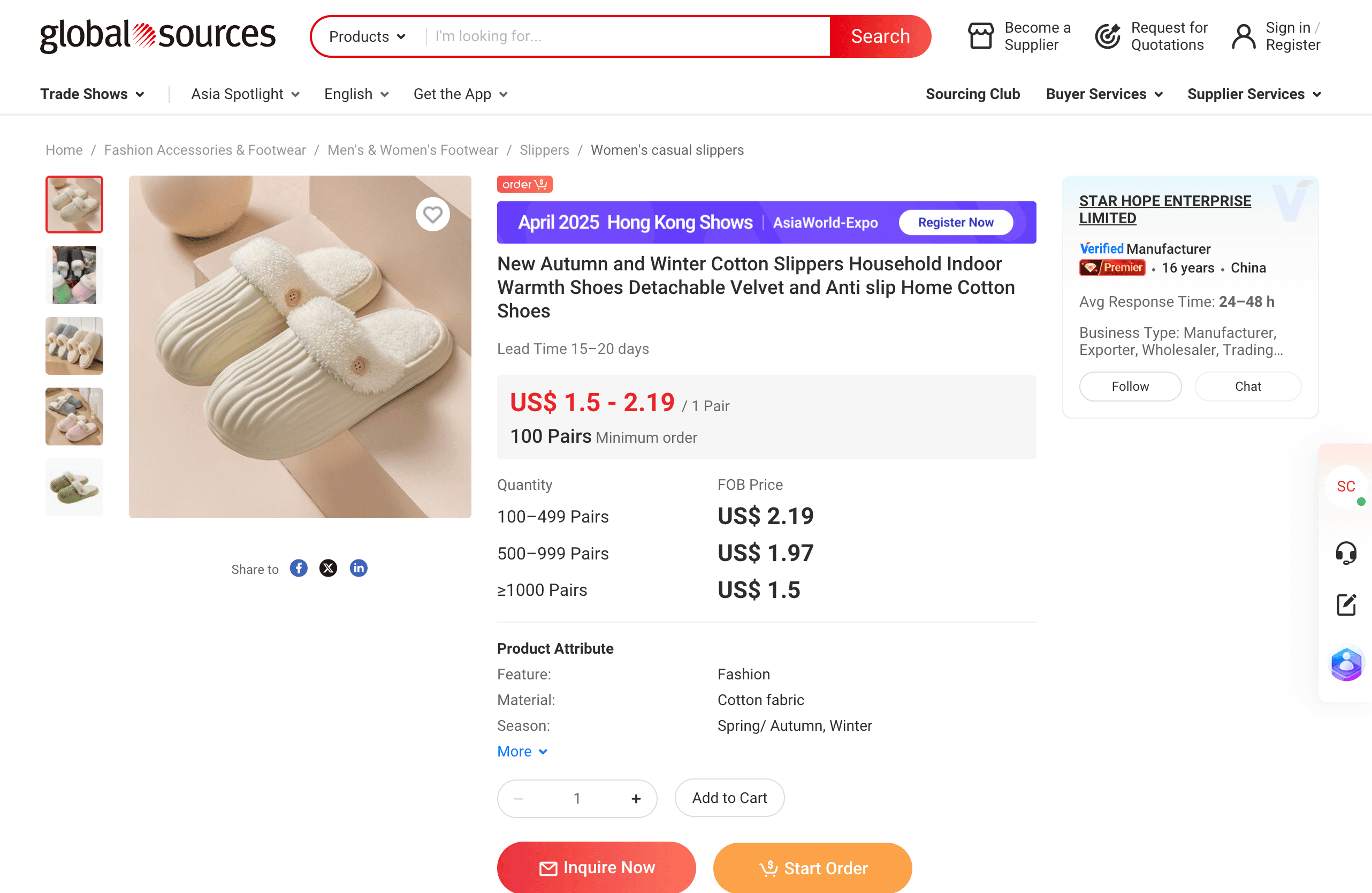Open the headset customer support icon
Screen dimensions: 1372x893
[1345, 553]
